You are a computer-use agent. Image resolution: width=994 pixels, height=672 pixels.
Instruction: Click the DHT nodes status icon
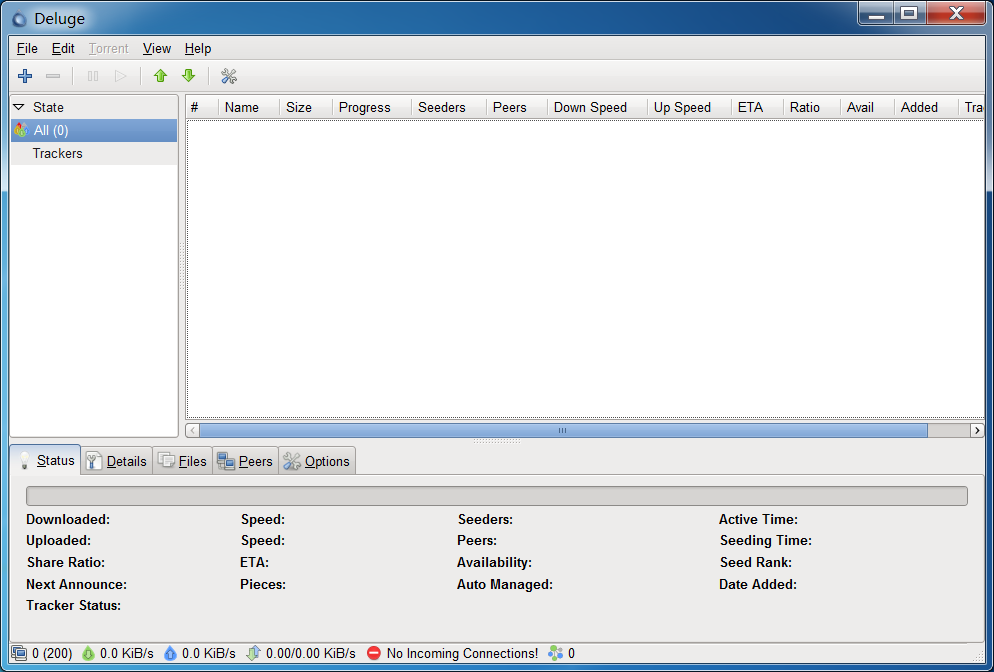(555, 653)
